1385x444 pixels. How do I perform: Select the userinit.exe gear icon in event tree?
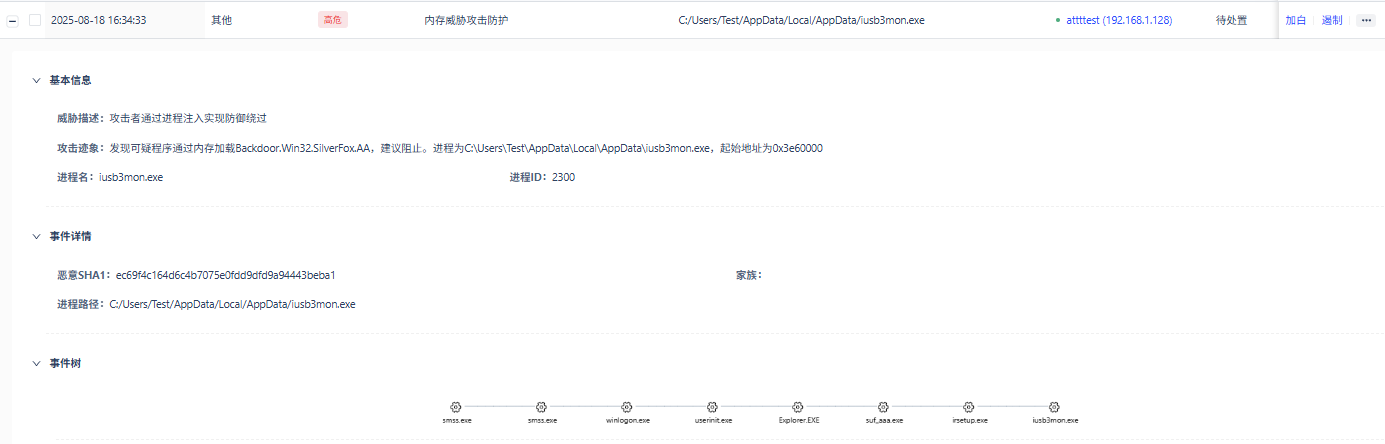click(713, 407)
